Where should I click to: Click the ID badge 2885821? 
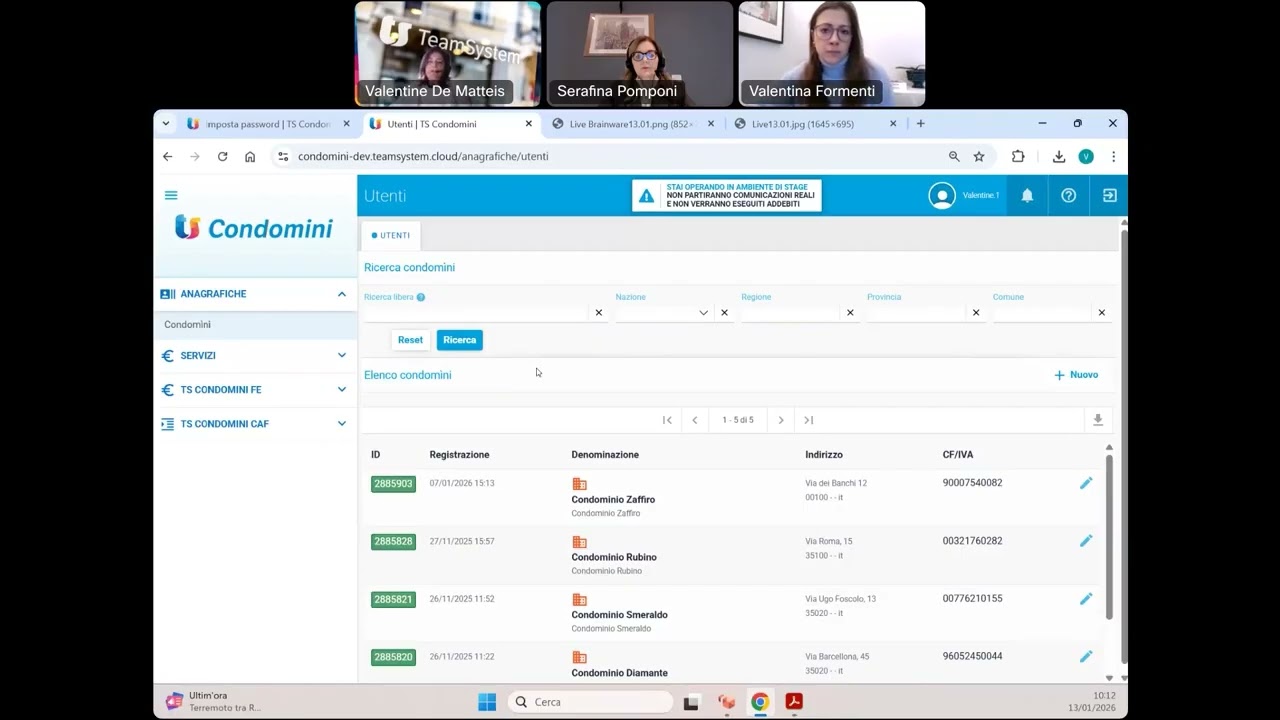(393, 600)
